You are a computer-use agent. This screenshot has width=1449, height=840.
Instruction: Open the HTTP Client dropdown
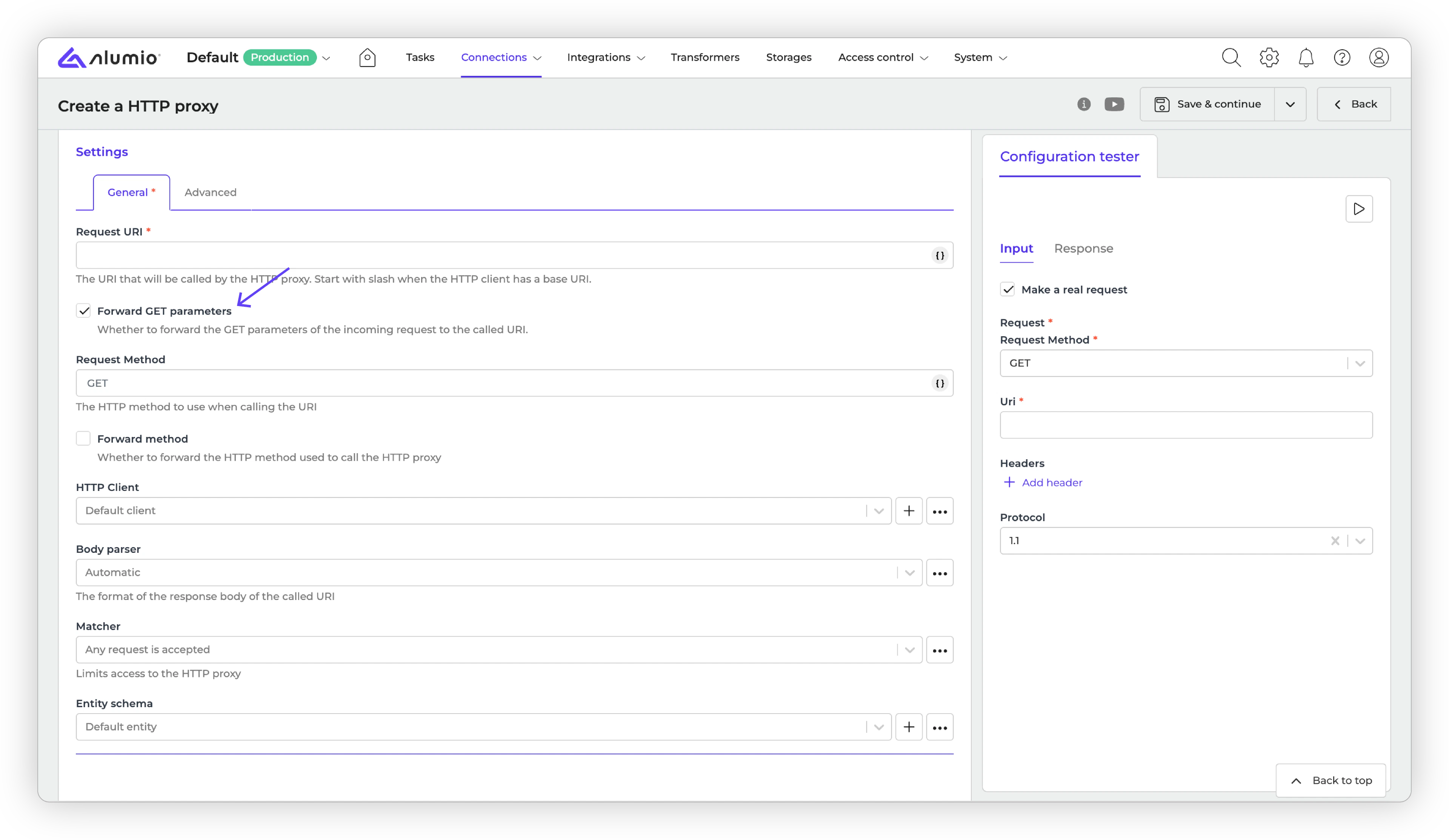(484, 511)
